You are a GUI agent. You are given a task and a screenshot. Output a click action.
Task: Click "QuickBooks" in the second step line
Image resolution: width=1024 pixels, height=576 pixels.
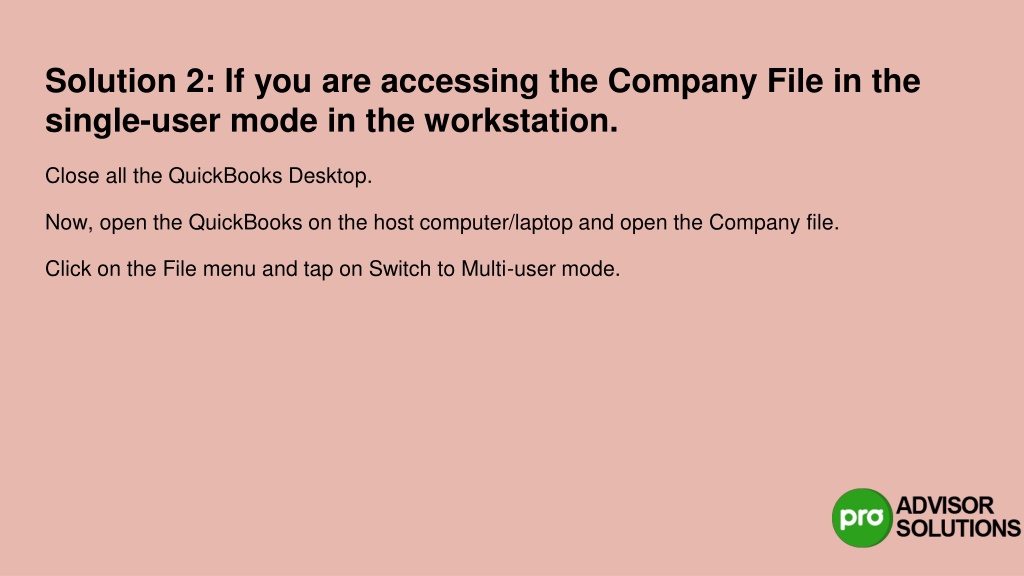click(246, 223)
